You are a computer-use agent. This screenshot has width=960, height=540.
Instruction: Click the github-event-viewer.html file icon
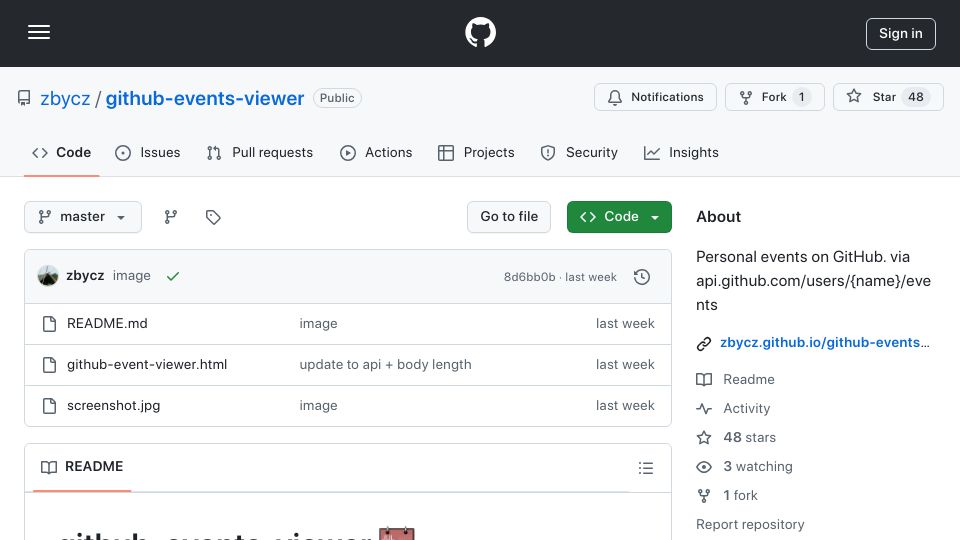(x=50, y=365)
